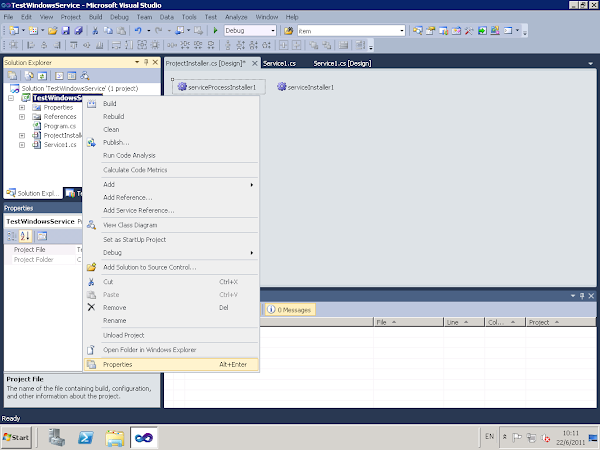Expand the References node in Solution Explorer
This screenshot has height=450, width=600.
click(x=22, y=117)
